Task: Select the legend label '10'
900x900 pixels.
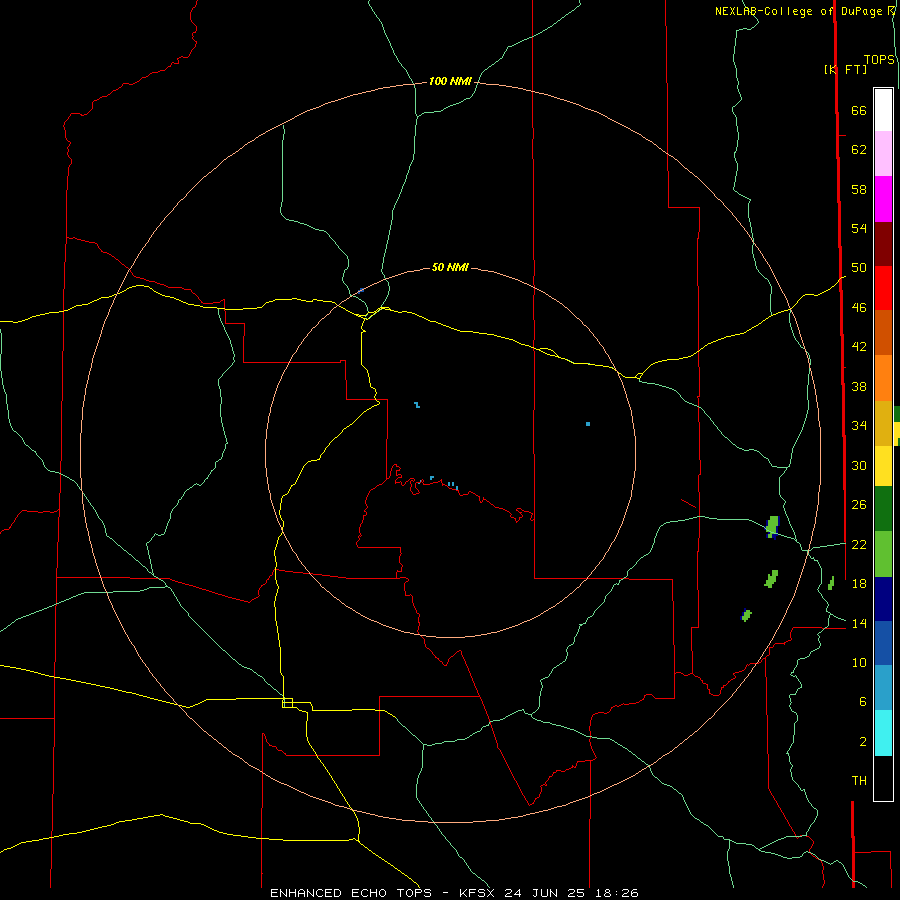Action: (x=859, y=663)
